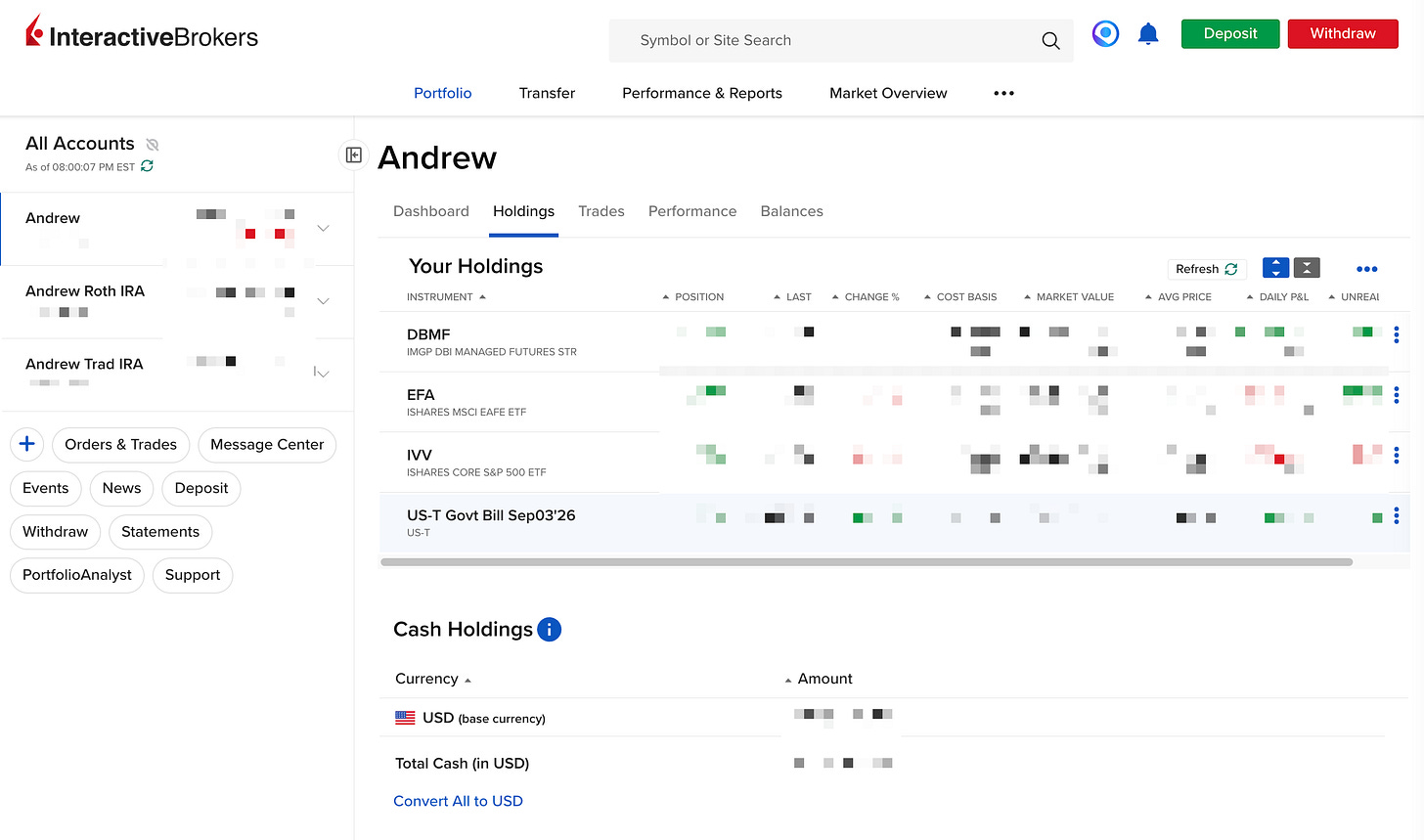This screenshot has width=1424, height=840.
Task: Click the green Deposit button in the header
Action: 1230,33
